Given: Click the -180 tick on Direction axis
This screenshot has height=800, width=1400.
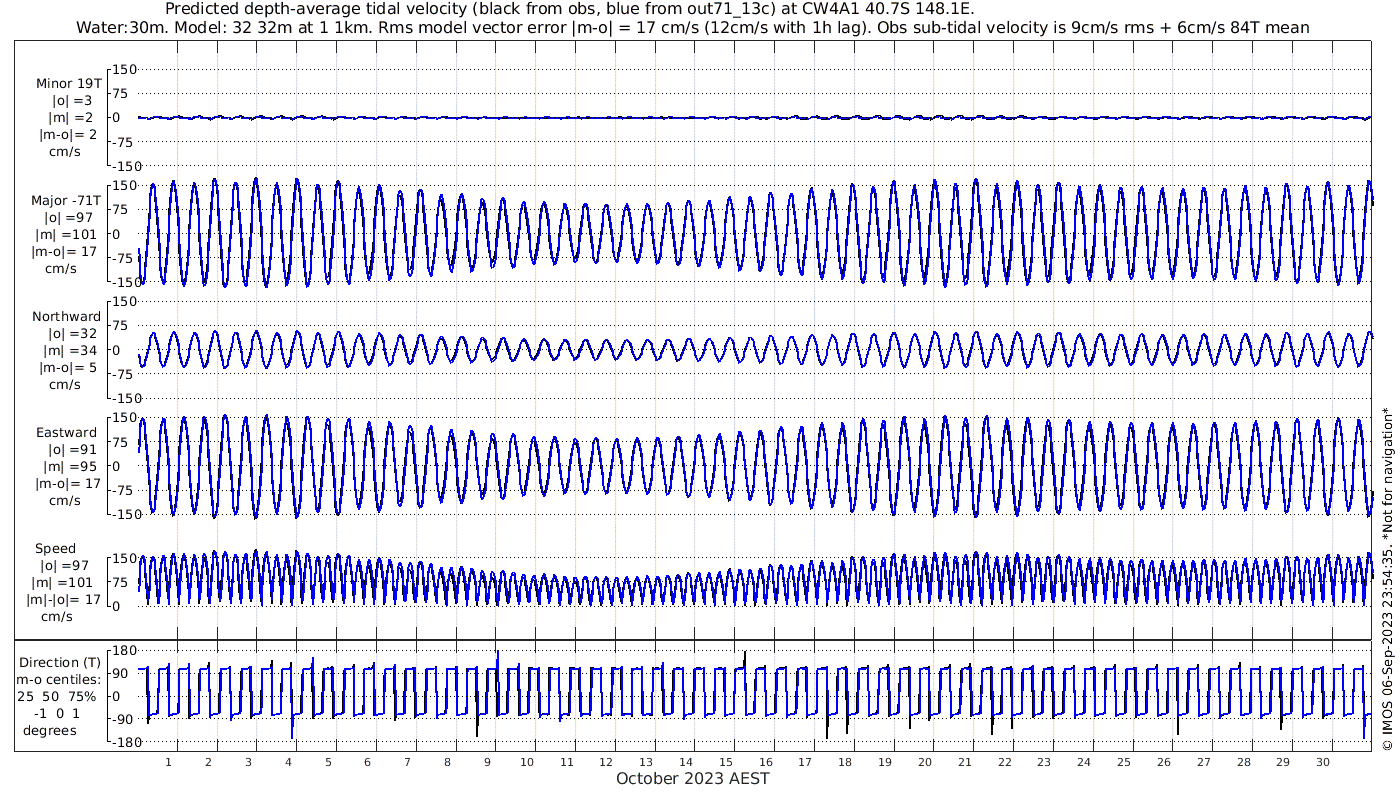Looking at the screenshot, I should click(x=119, y=742).
